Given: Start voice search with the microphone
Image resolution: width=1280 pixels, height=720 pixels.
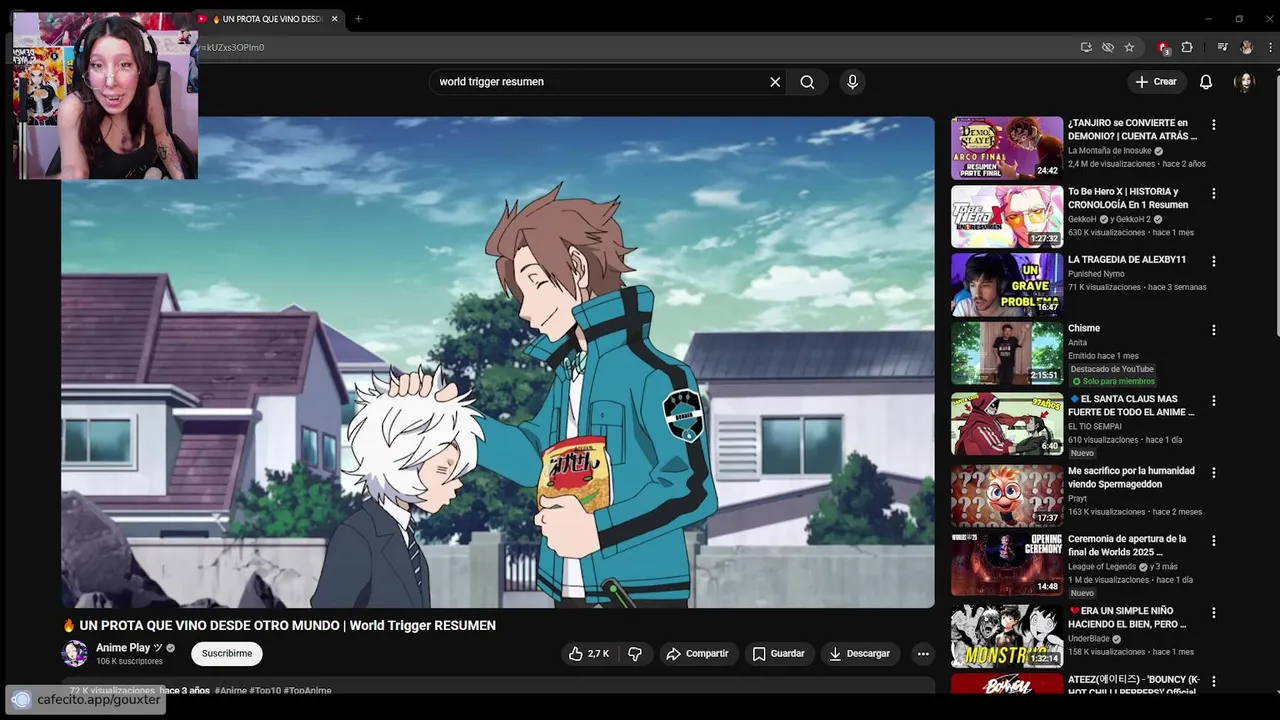Looking at the screenshot, I should (x=852, y=82).
